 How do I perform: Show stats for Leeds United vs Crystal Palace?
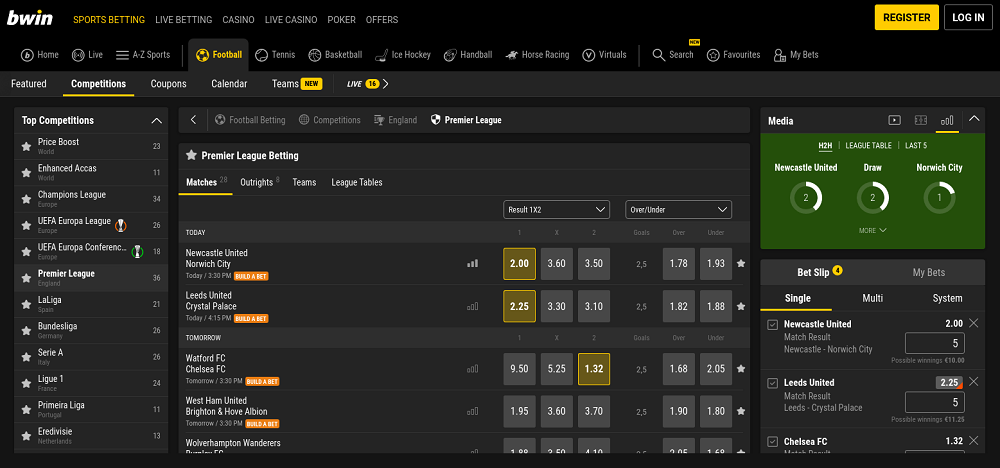coord(473,306)
